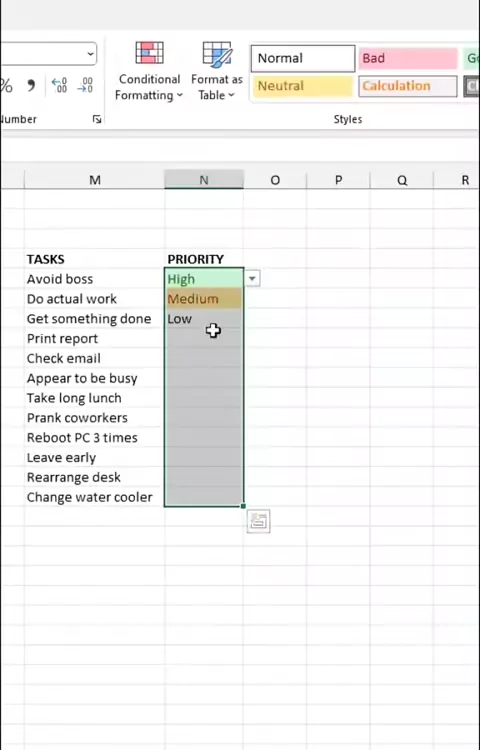Open the Conditional Formatting menu
Viewport: 480px width, 750px height.
(x=149, y=71)
